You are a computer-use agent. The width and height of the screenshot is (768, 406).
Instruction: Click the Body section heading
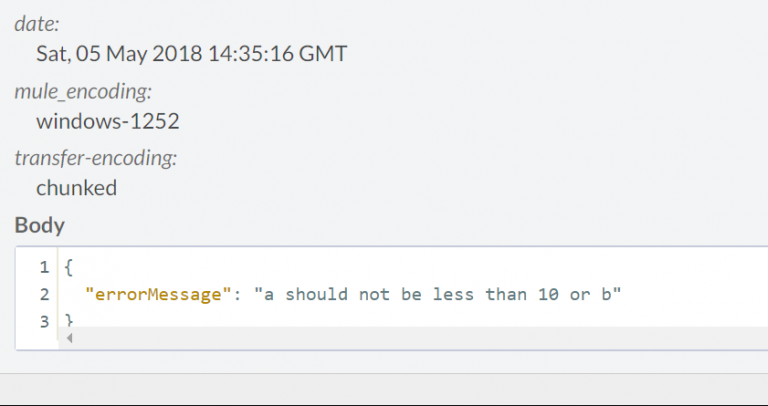[39, 226]
